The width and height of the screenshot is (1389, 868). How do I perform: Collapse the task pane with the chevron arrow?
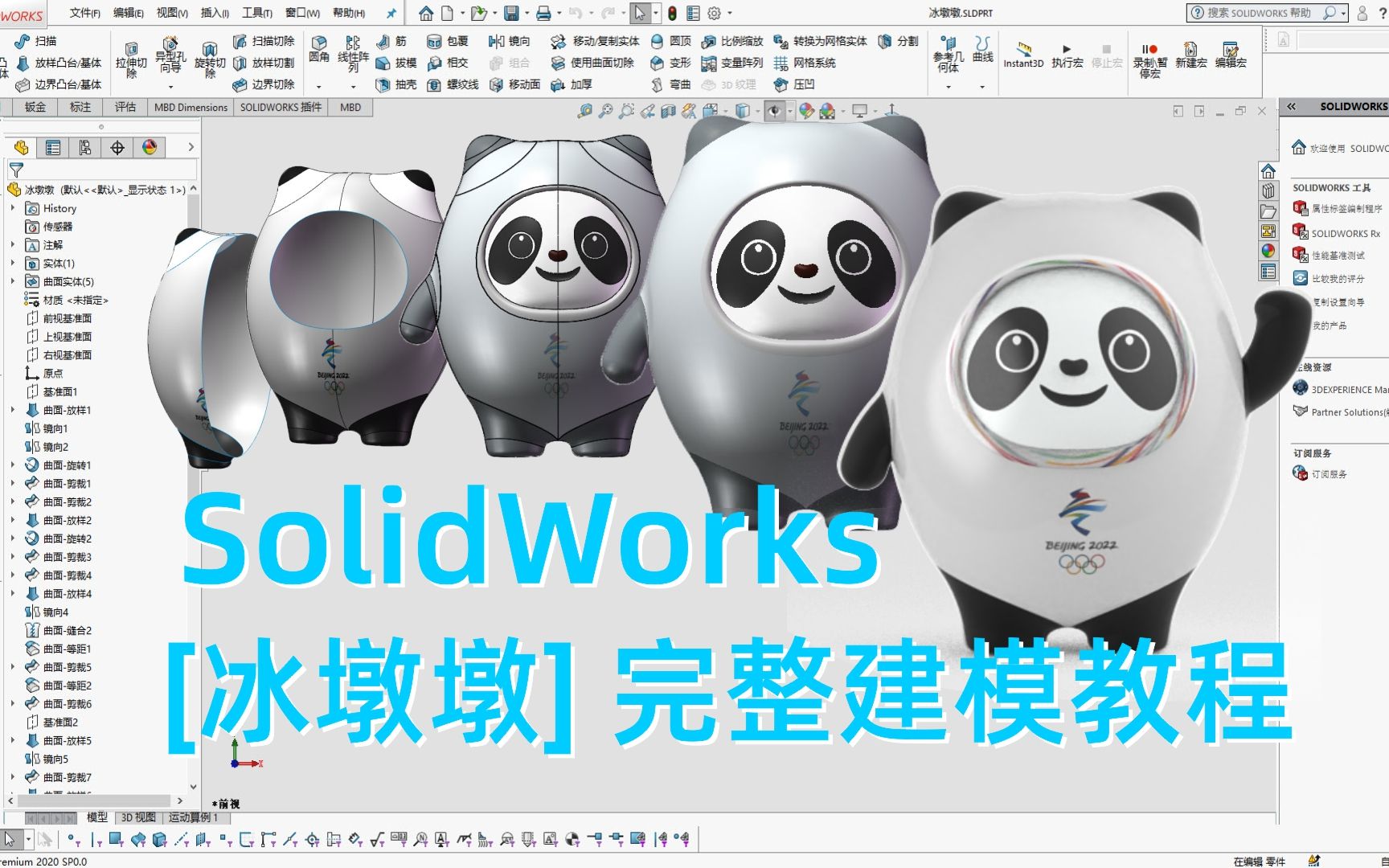[1293, 105]
